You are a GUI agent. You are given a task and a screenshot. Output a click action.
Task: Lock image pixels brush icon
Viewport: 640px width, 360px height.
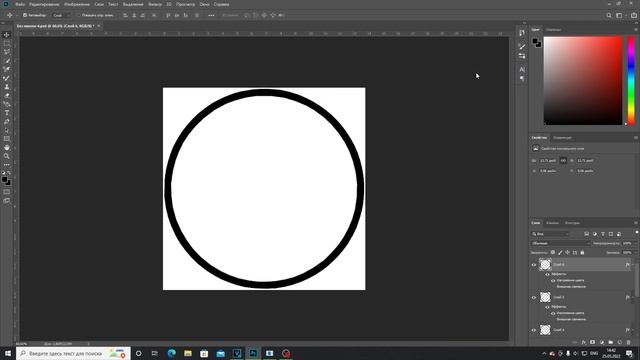[x=560, y=253]
